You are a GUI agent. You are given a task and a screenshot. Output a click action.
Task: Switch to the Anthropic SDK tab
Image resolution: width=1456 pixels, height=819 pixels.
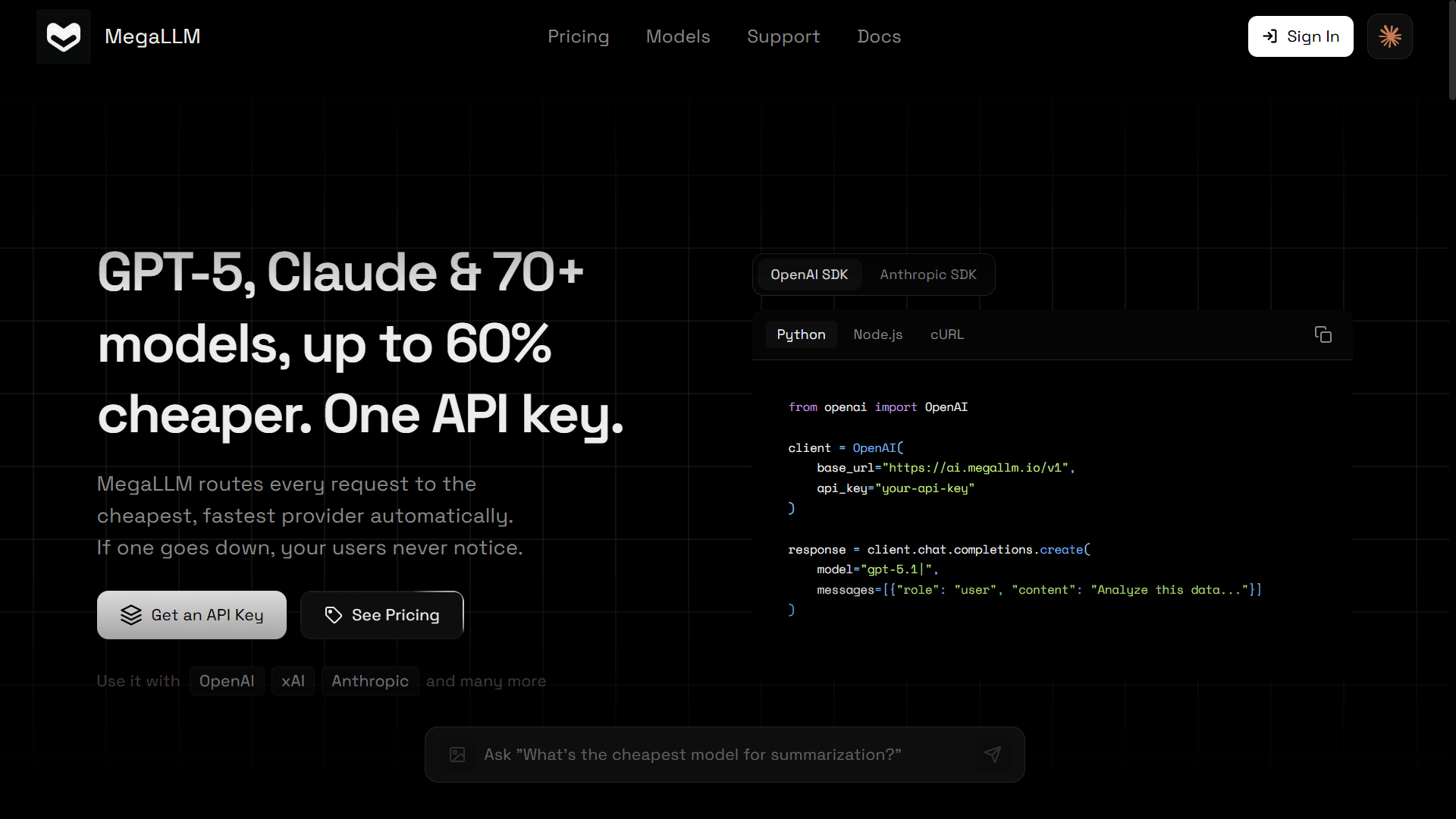click(928, 275)
